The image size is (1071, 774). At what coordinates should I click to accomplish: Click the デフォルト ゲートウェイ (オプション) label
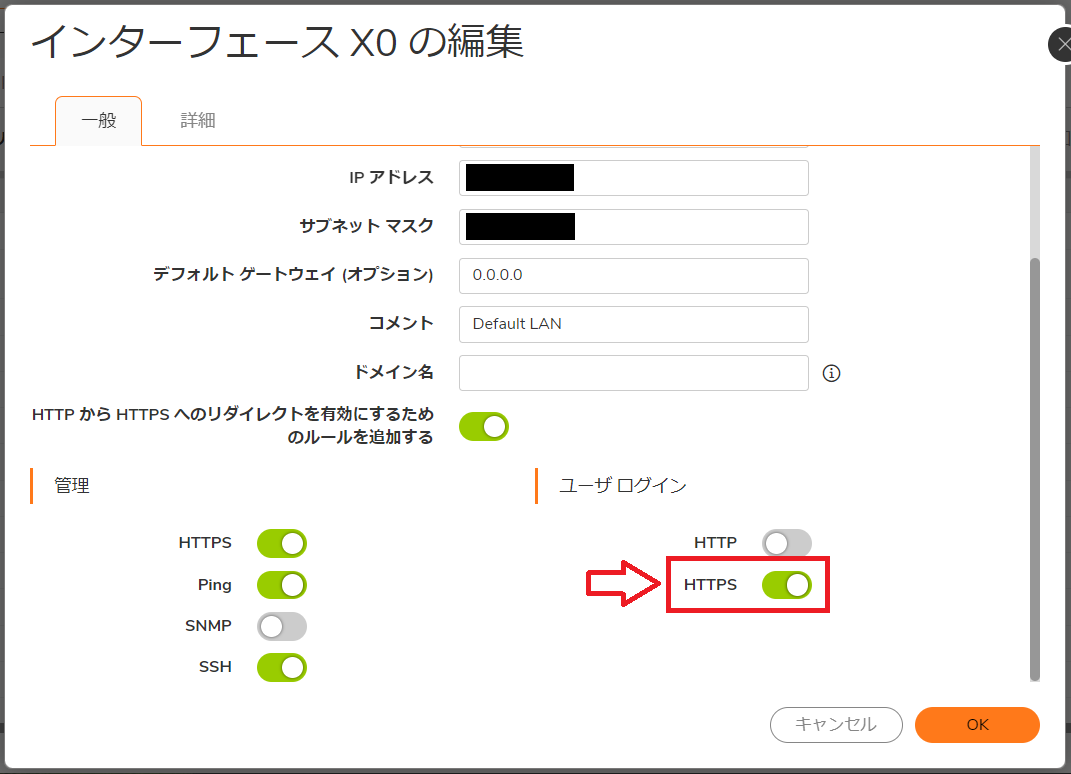coord(293,275)
